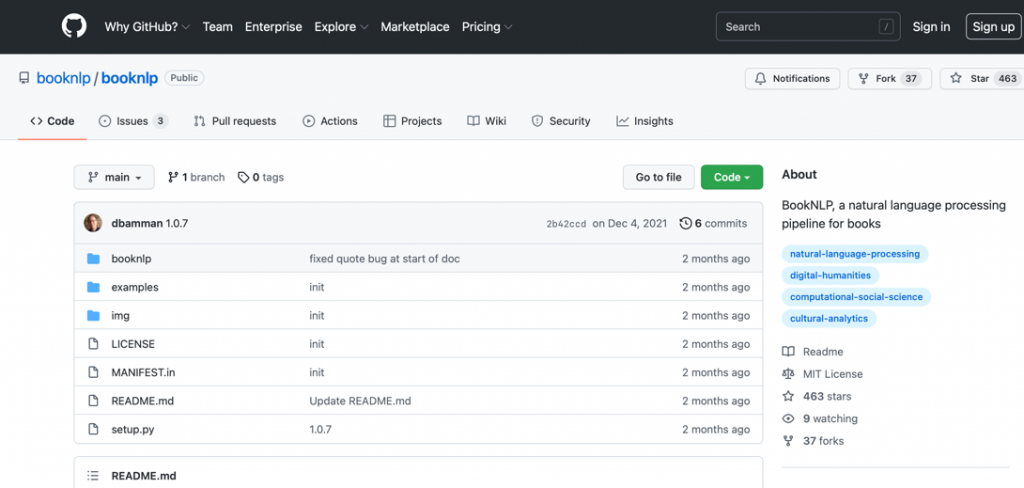Click the LICENSE file icon

coord(93,344)
